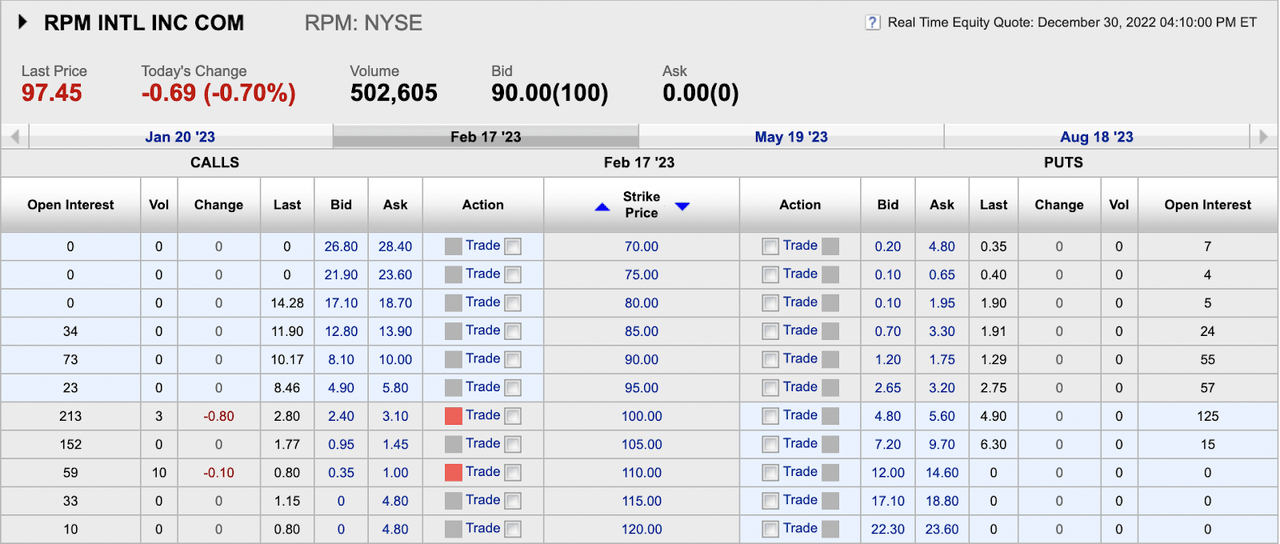Click the call Trade link for strike 70.00
This screenshot has height=544, width=1280.
(x=483, y=245)
